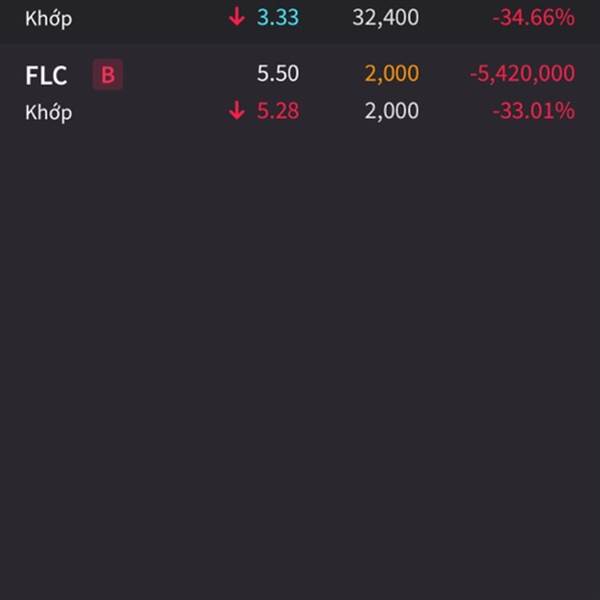Open the FLC order row details

coord(300,91)
